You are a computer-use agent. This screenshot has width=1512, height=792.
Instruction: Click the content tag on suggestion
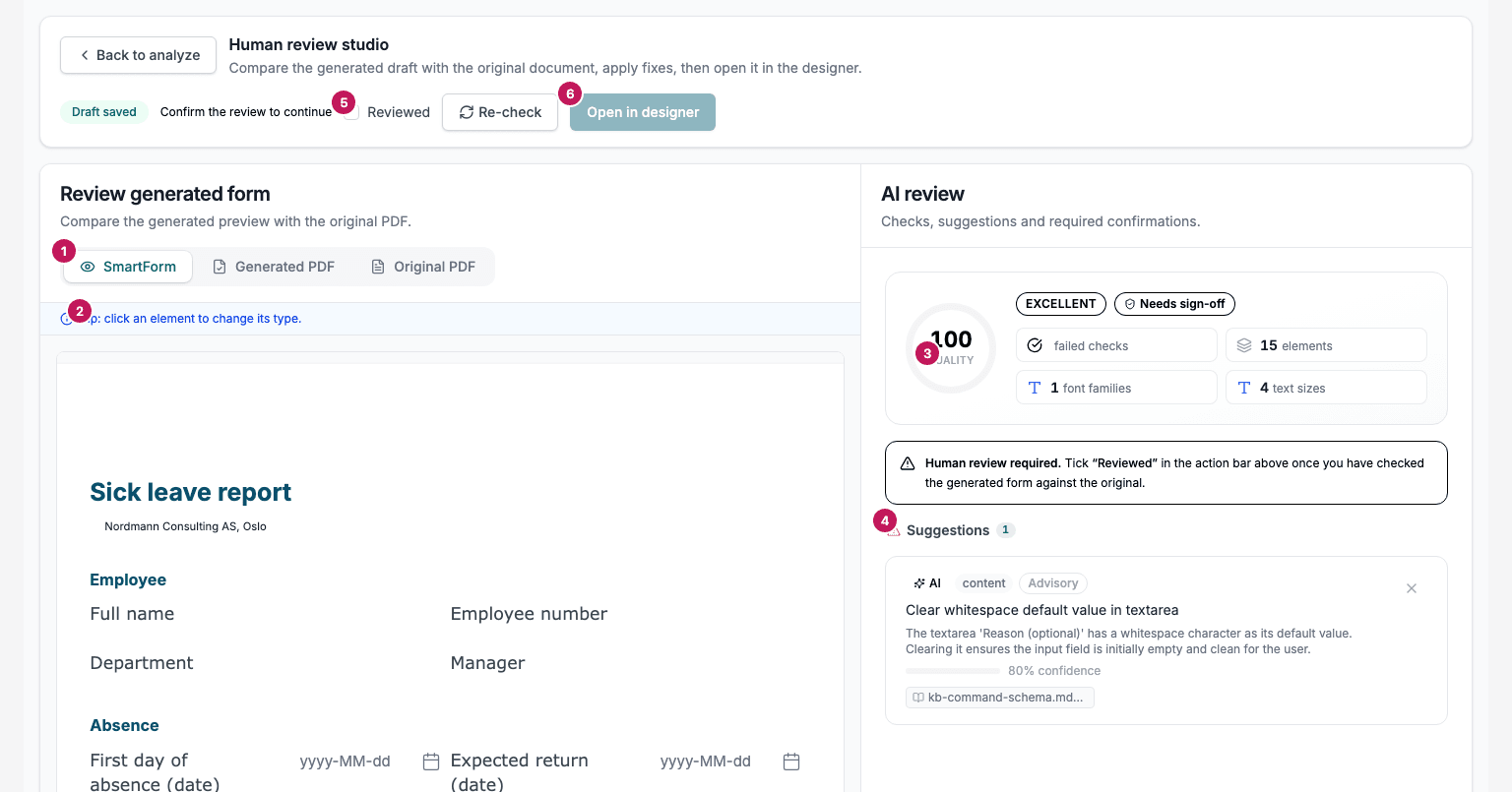[x=983, y=583]
